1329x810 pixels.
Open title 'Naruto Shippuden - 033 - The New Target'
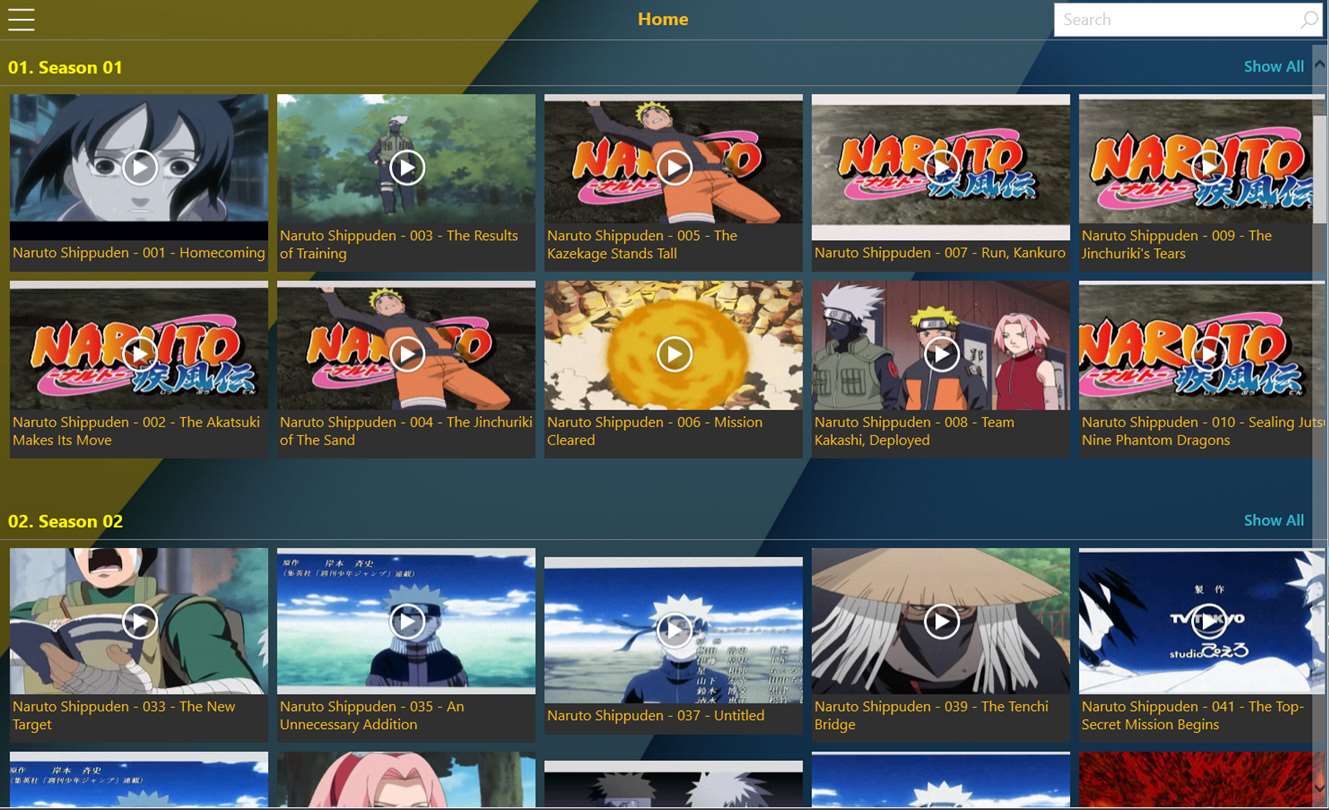click(124, 715)
